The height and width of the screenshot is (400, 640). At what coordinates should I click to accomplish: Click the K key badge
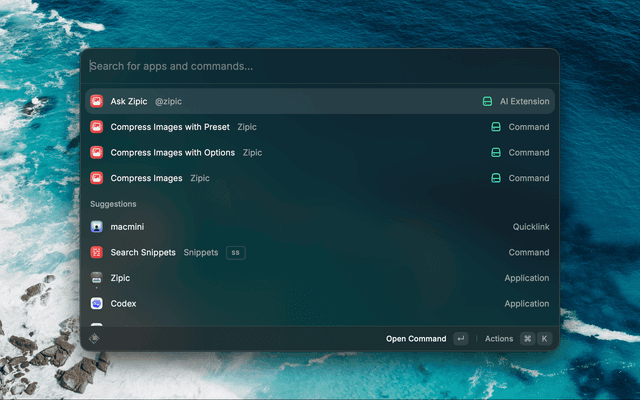[x=544, y=339]
